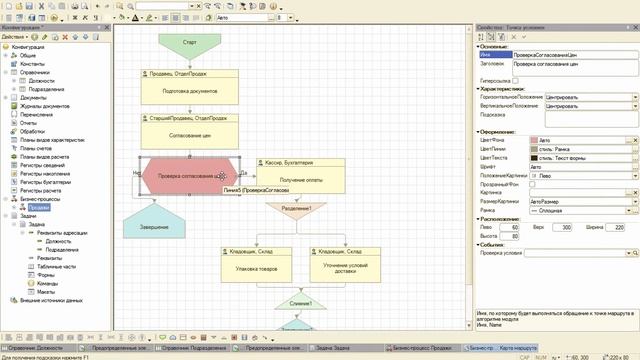Open the horizontal position (ГоризонтальноеПоложение) dropdown
This screenshot has width=640, height=360.
(x=635, y=97)
